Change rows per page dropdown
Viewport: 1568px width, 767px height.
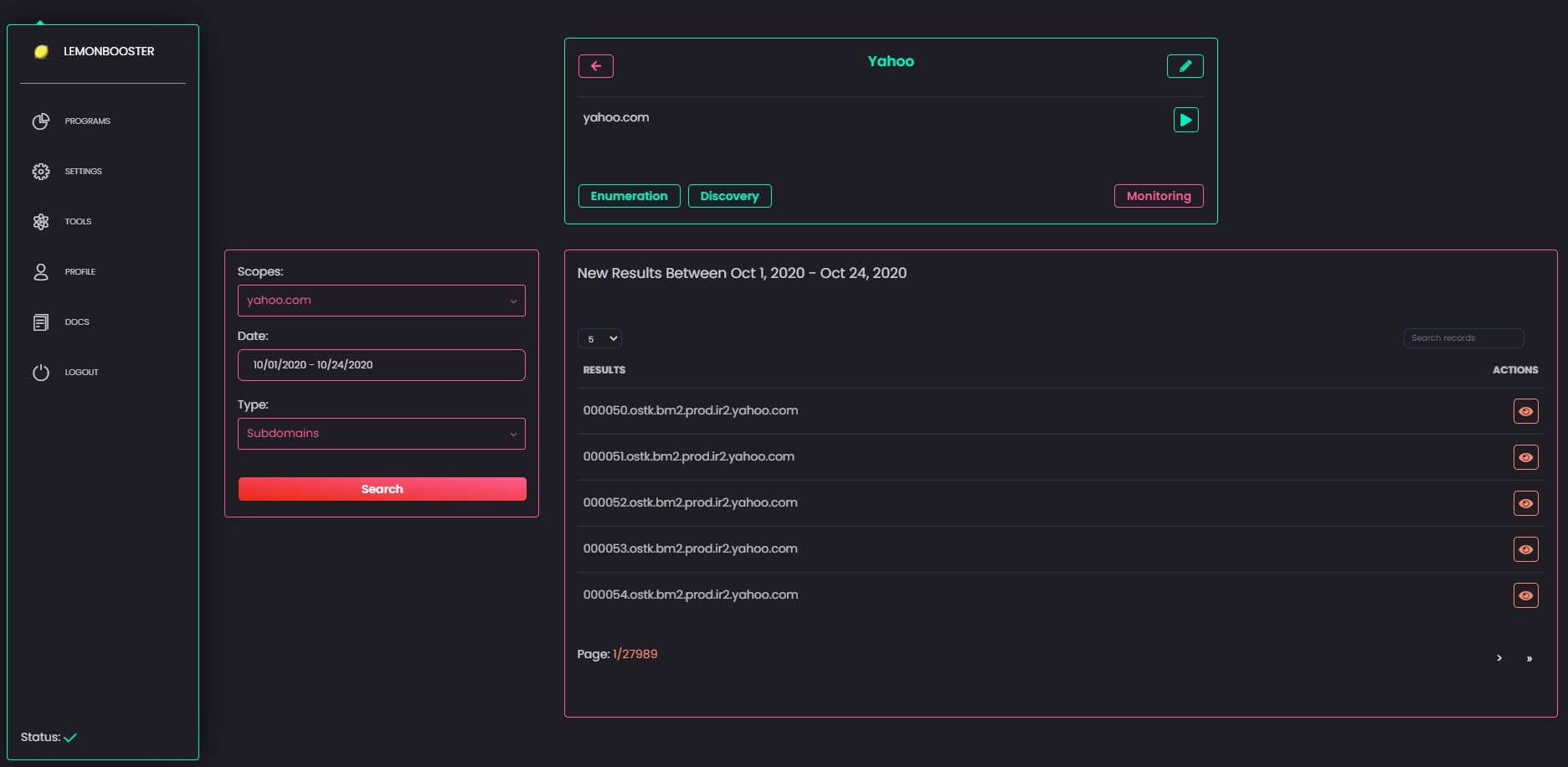point(599,339)
